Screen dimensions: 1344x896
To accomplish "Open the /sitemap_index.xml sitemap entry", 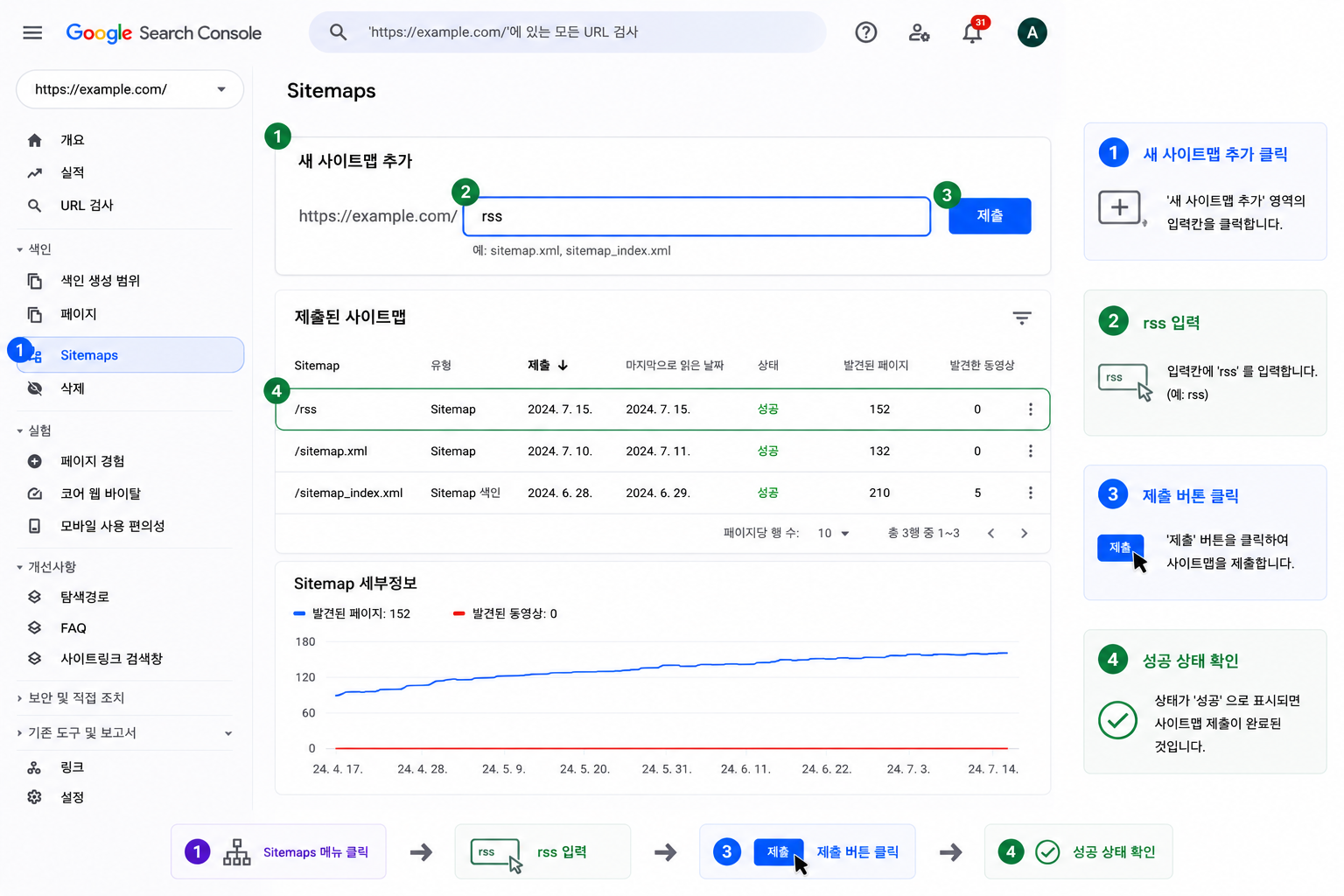I will pos(348,493).
